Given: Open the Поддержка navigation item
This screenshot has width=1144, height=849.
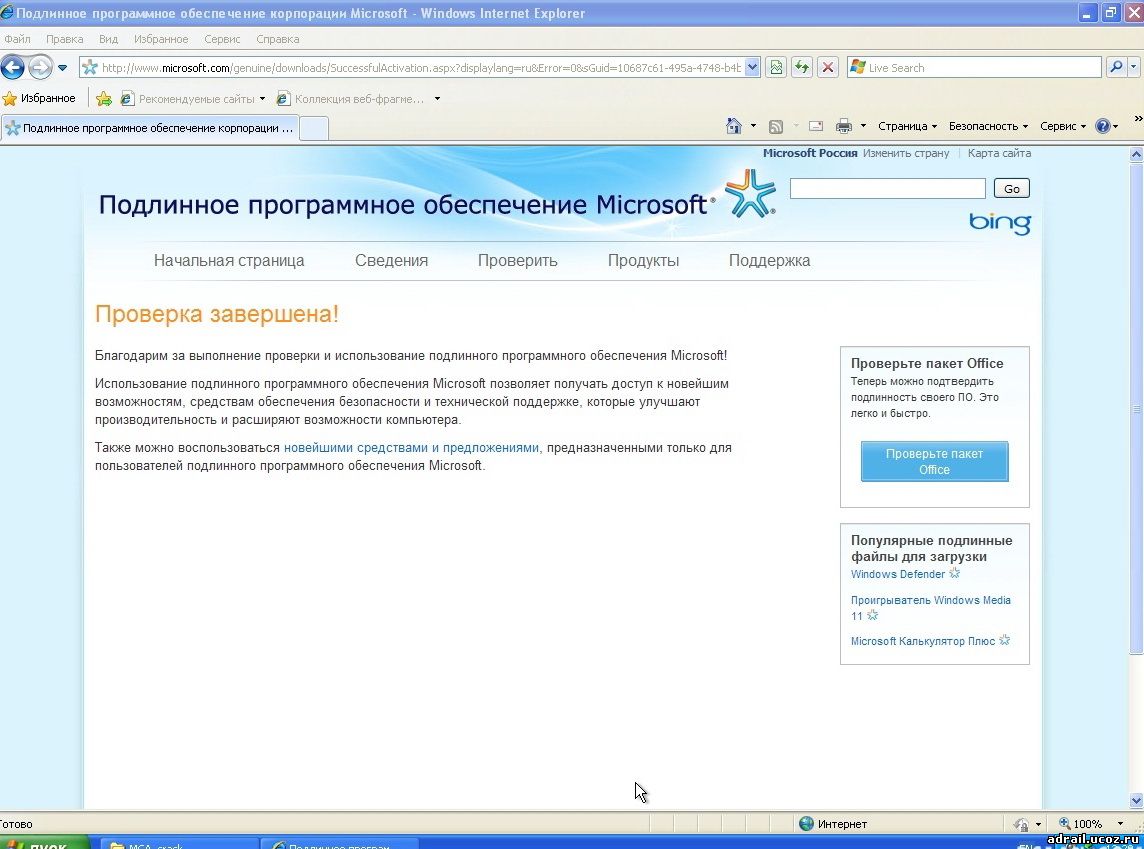Looking at the screenshot, I should click(769, 260).
